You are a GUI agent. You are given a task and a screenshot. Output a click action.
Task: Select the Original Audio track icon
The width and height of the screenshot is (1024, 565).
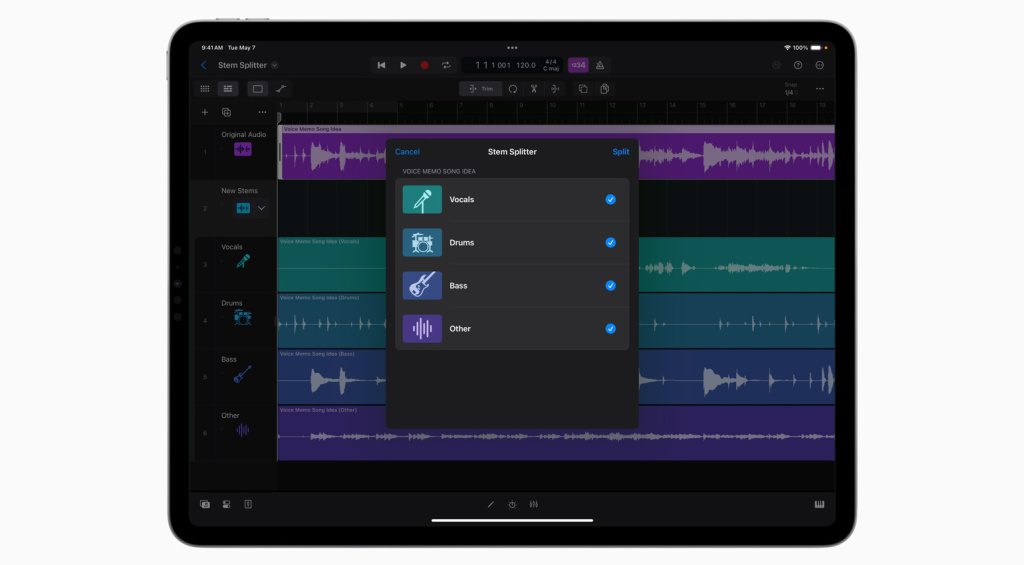tap(243, 149)
